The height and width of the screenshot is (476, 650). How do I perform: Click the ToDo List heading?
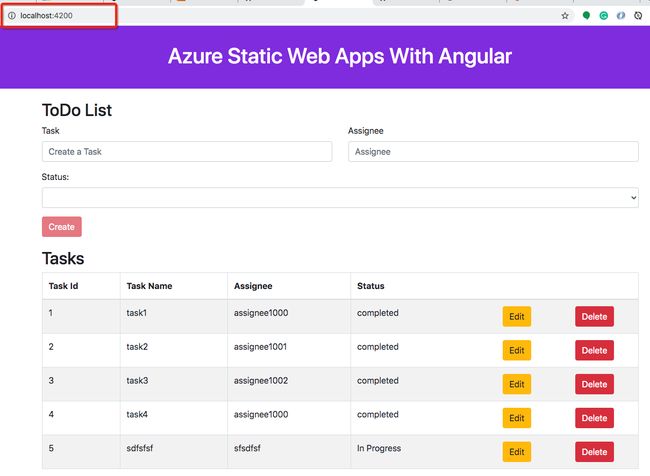coord(77,110)
